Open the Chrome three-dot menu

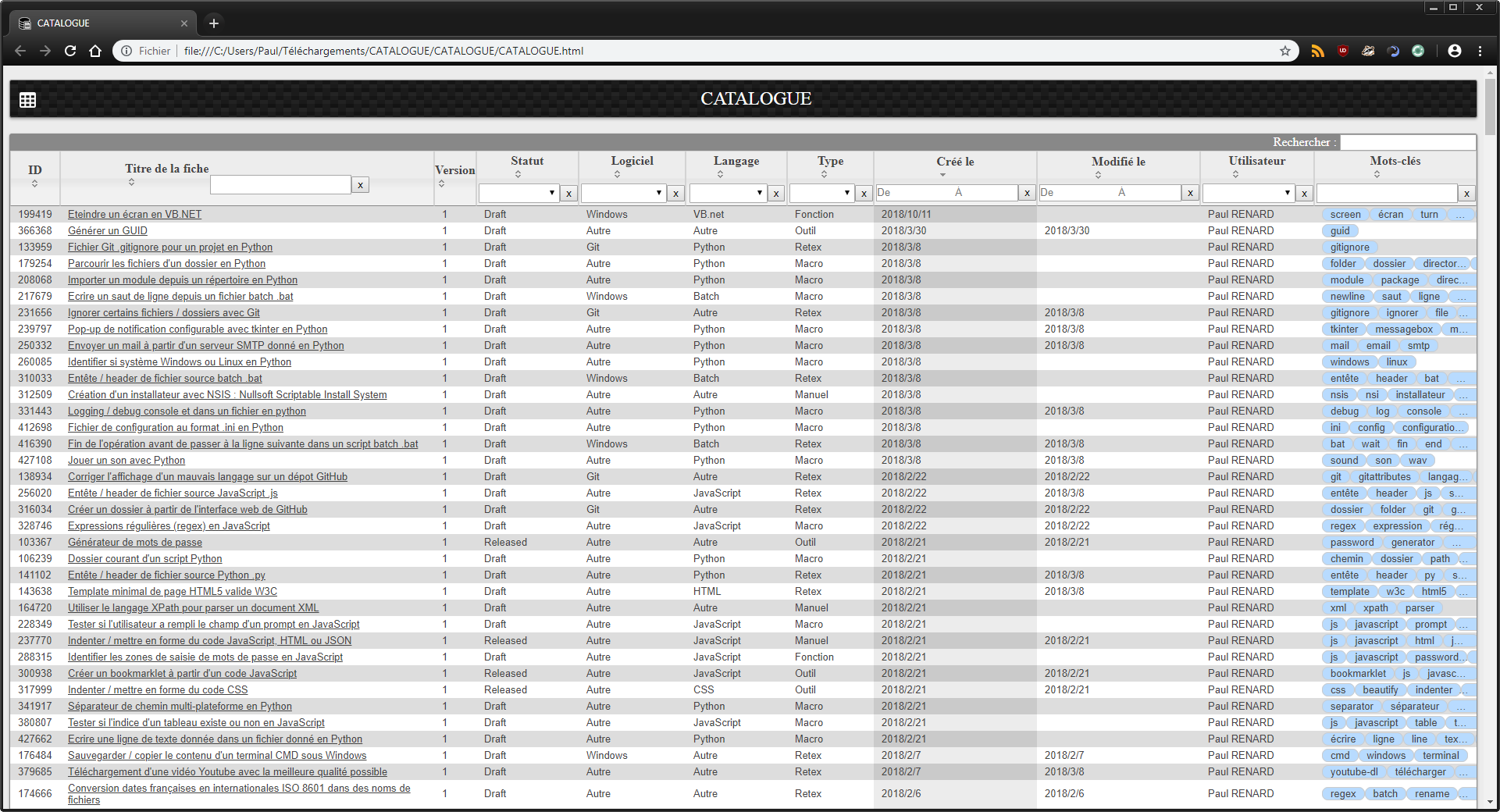click(x=1480, y=51)
